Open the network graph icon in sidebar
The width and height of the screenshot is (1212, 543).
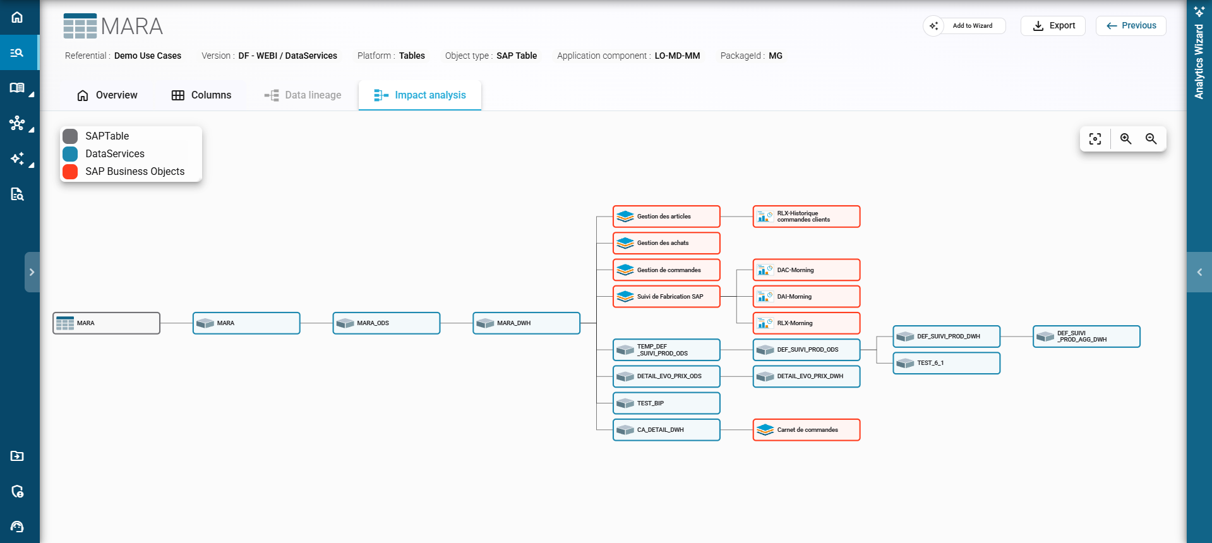tap(17, 123)
